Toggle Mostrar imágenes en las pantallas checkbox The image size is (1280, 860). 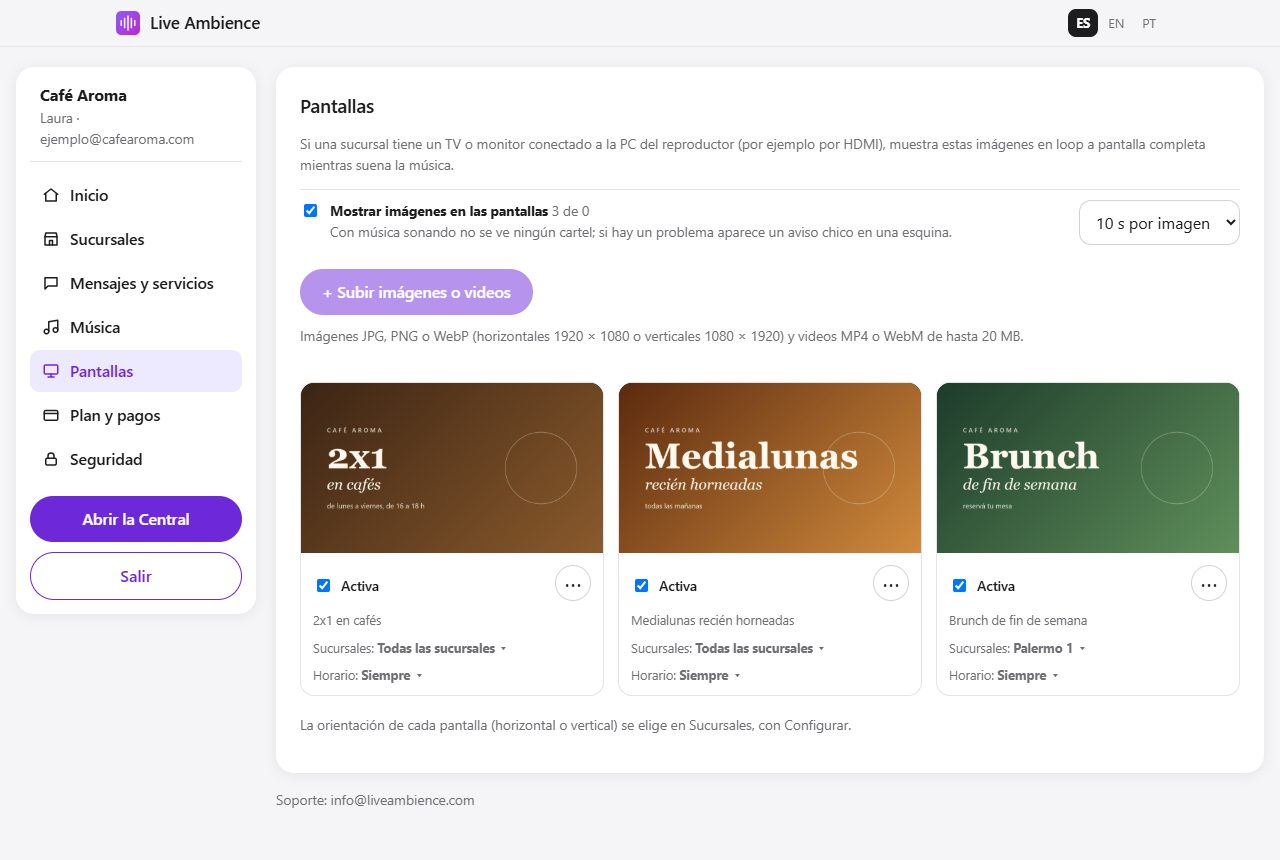tap(311, 211)
